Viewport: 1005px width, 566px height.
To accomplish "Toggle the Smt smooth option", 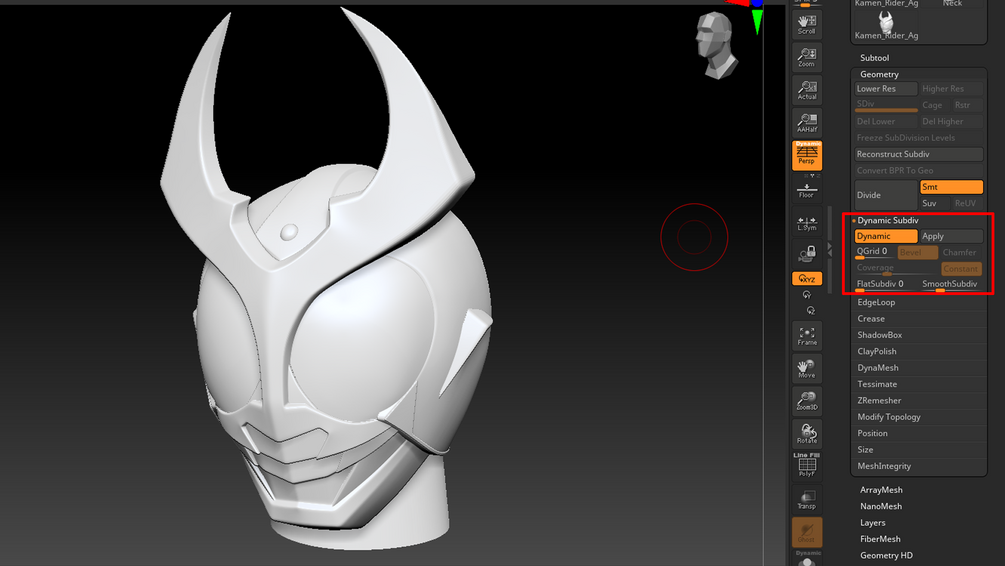I will pyautogui.click(x=951, y=187).
